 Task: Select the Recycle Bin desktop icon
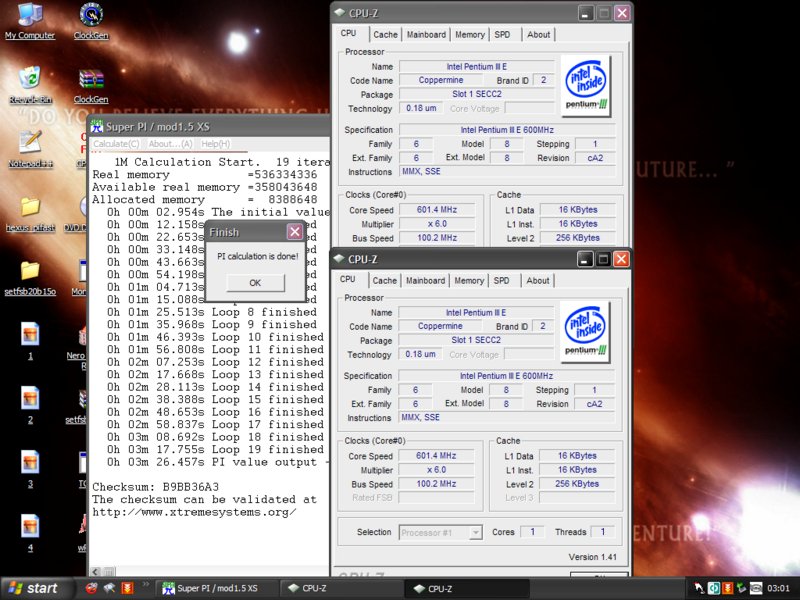[x=30, y=85]
